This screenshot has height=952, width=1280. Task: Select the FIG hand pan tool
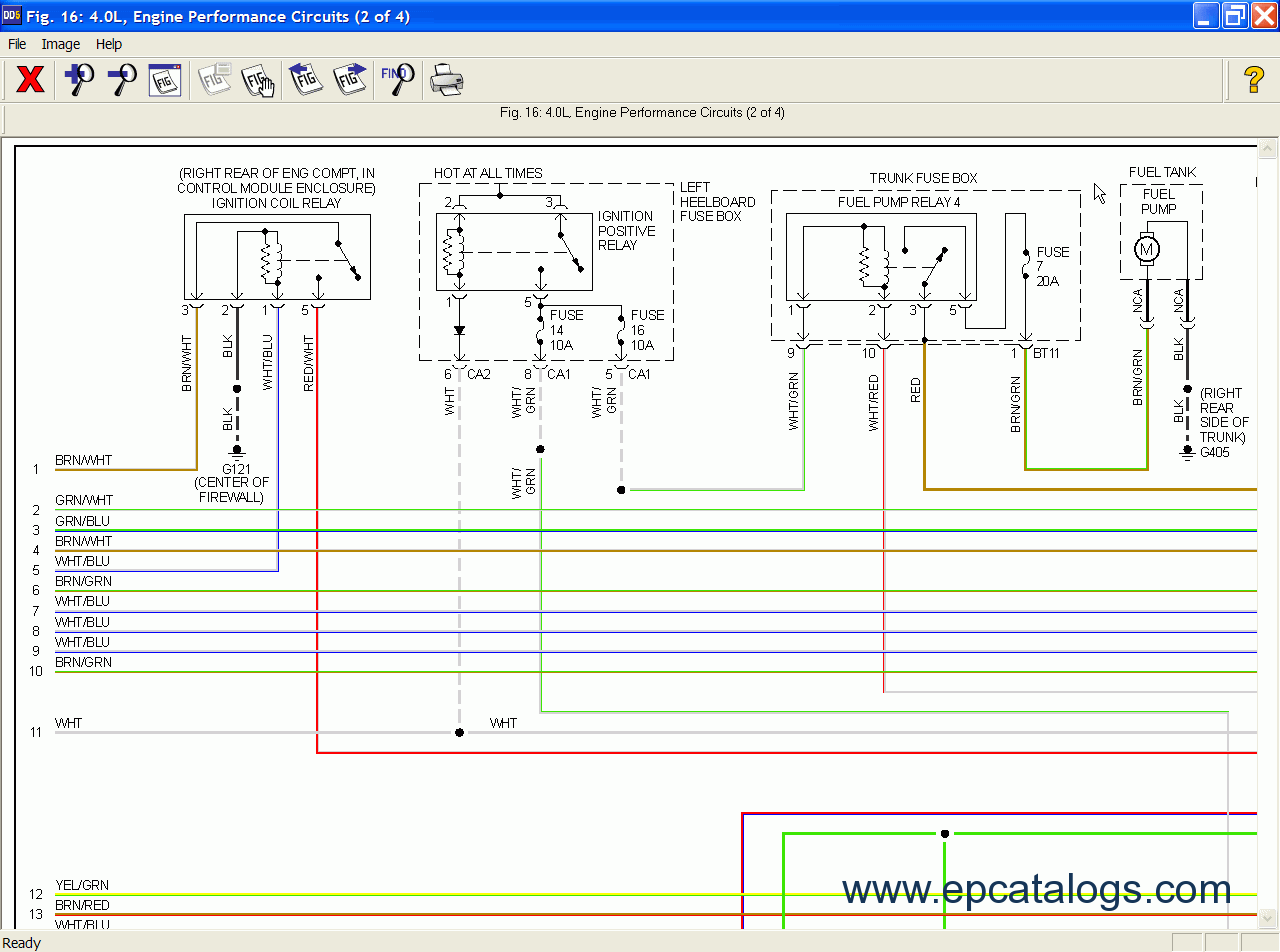258,79
